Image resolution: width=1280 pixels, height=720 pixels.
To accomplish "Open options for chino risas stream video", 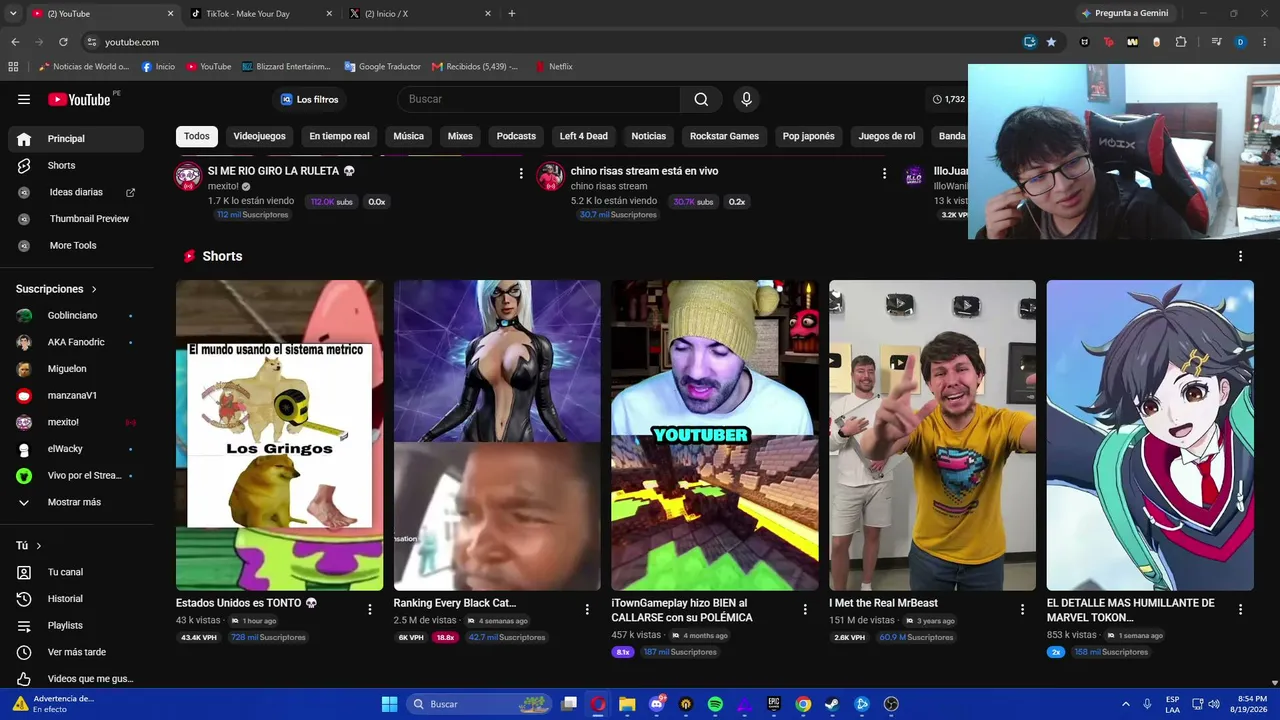I will coord(884,173).
